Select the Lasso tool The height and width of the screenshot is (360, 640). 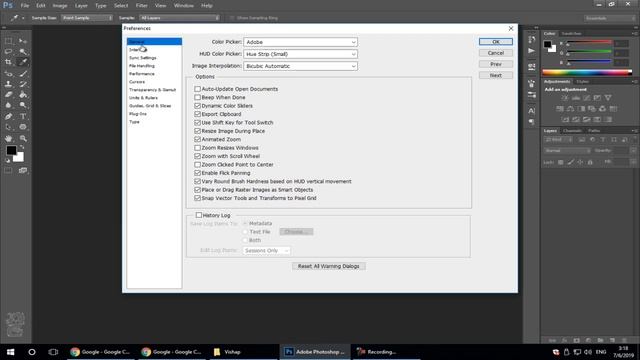tap(8, 52)
